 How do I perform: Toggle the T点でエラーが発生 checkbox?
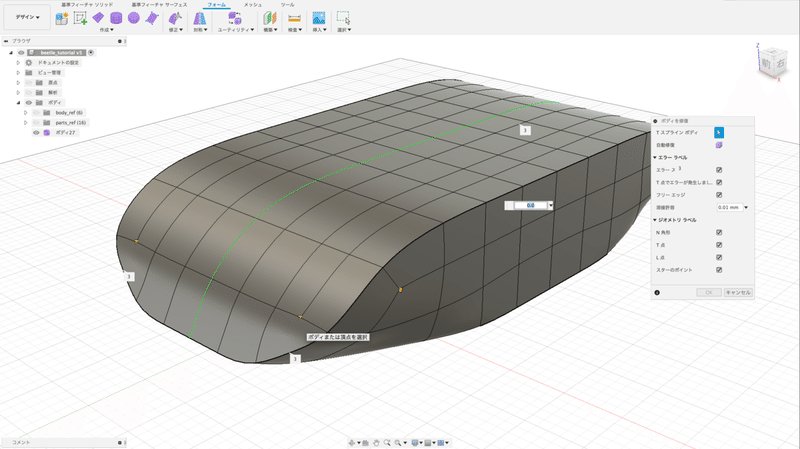719,182
